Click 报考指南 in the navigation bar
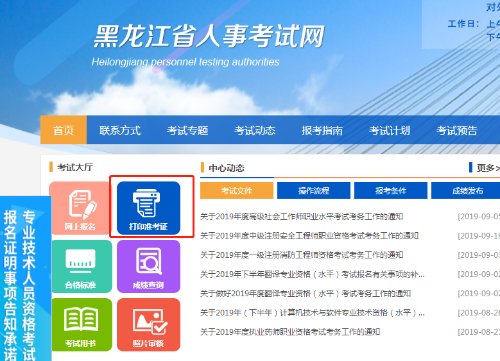Screen dimensions: 500x361 click(x=322, y=130)
